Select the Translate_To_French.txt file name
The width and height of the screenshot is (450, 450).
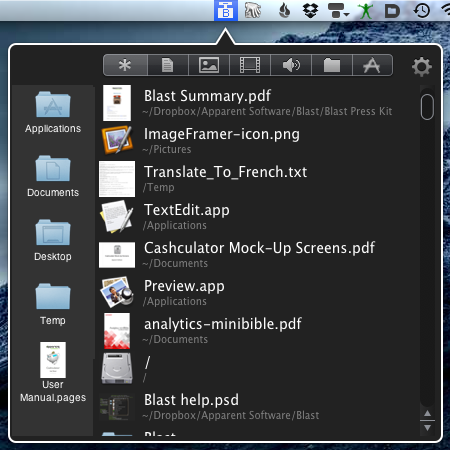[225, 172]
